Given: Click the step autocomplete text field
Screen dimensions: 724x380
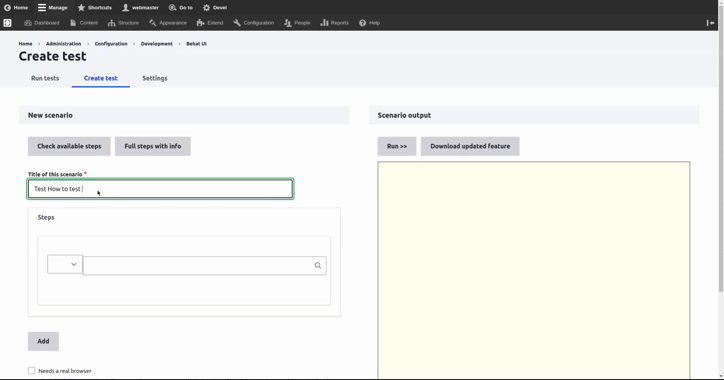Looking at the screenshot, I should [205, 265].
